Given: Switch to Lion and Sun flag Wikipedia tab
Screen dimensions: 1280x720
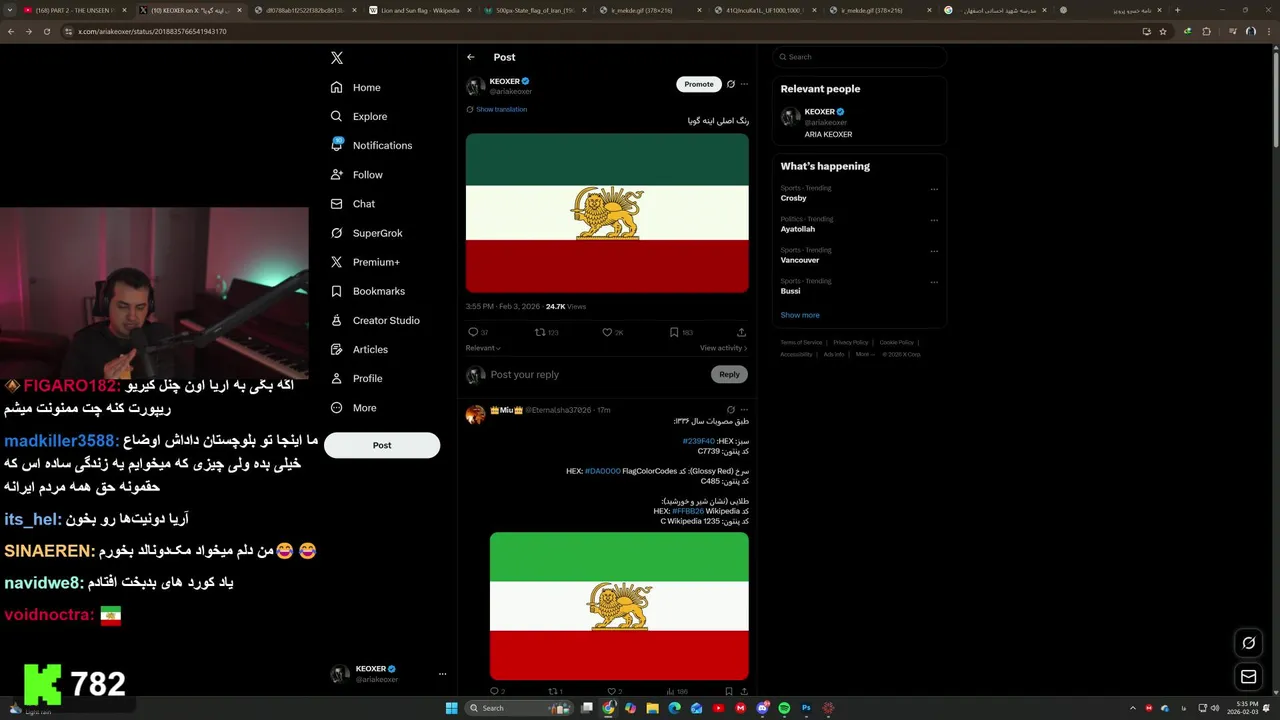Looking at the screenshot, I should click(420, 10).
